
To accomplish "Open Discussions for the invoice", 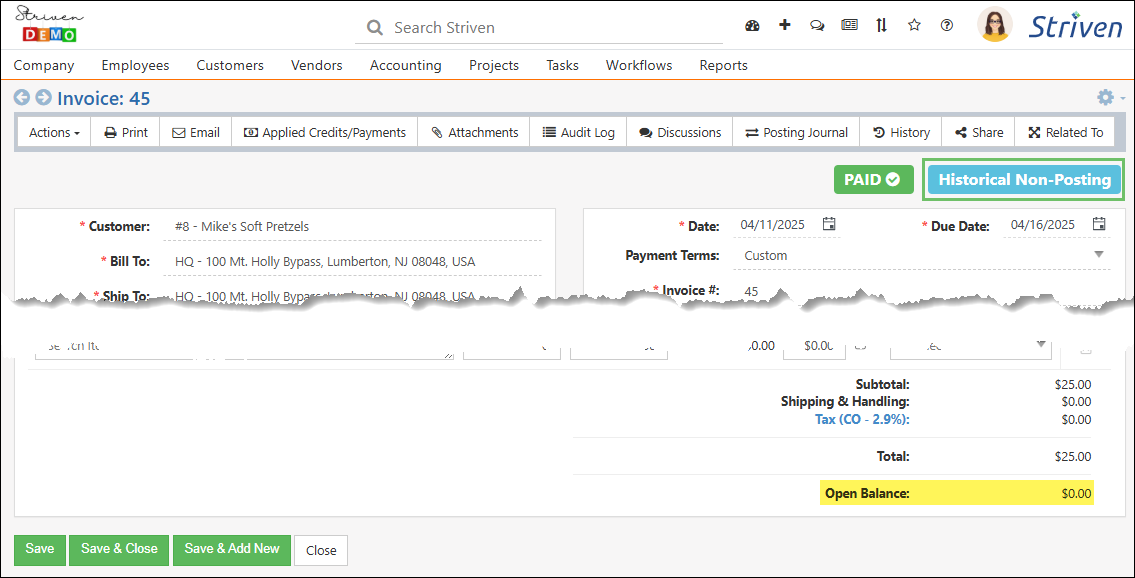I will [680, 132].
